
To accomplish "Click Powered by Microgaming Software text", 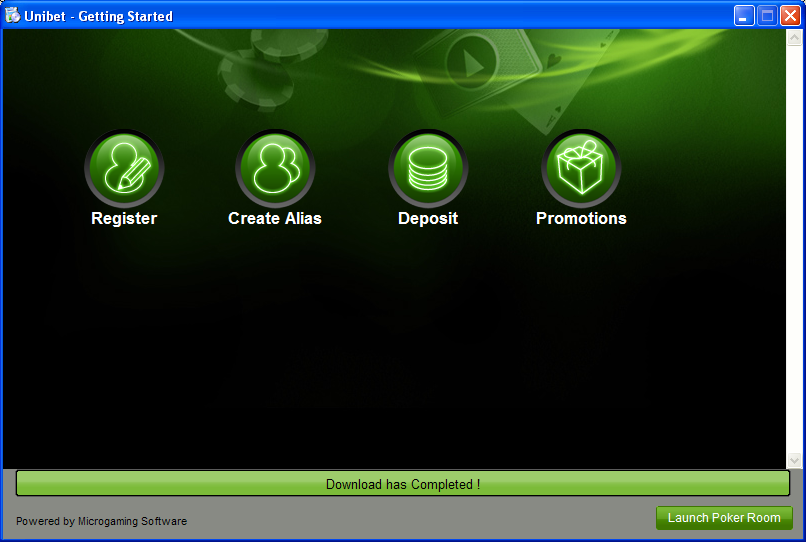I will [x=101, y=521].
